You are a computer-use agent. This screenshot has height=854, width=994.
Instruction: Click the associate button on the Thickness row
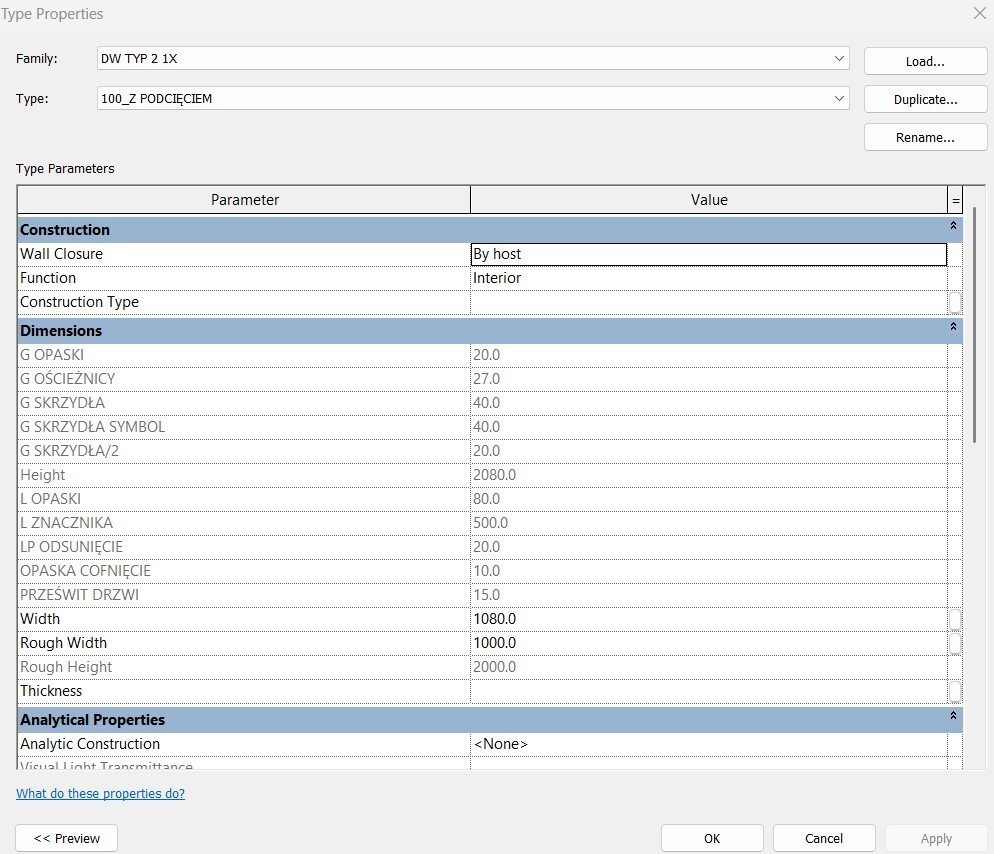(955, 691)
